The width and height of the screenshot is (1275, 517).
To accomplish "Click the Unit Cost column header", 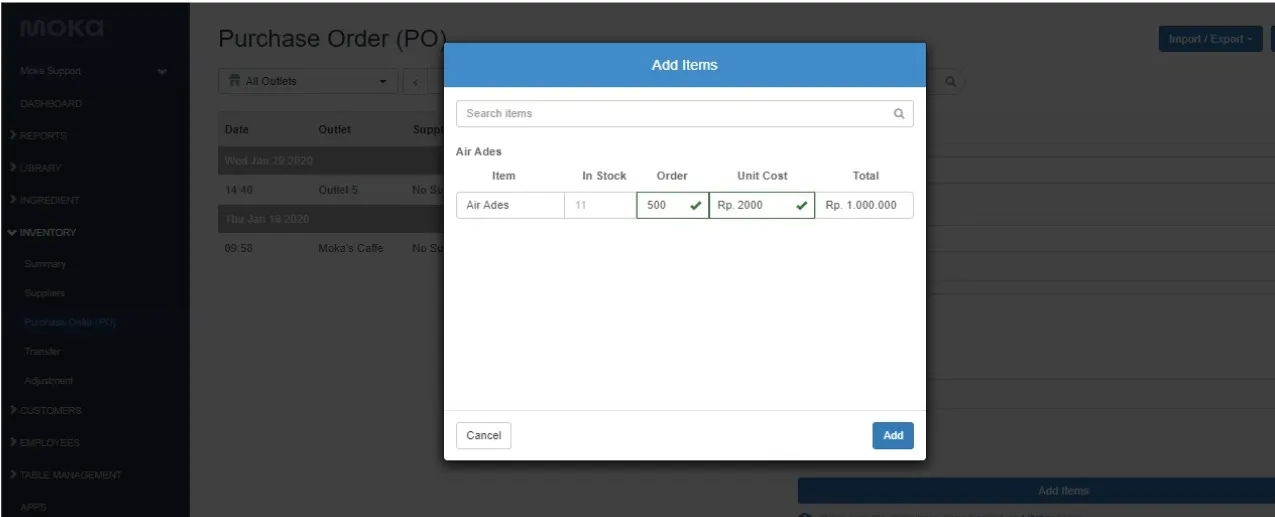I will point(762,176).
